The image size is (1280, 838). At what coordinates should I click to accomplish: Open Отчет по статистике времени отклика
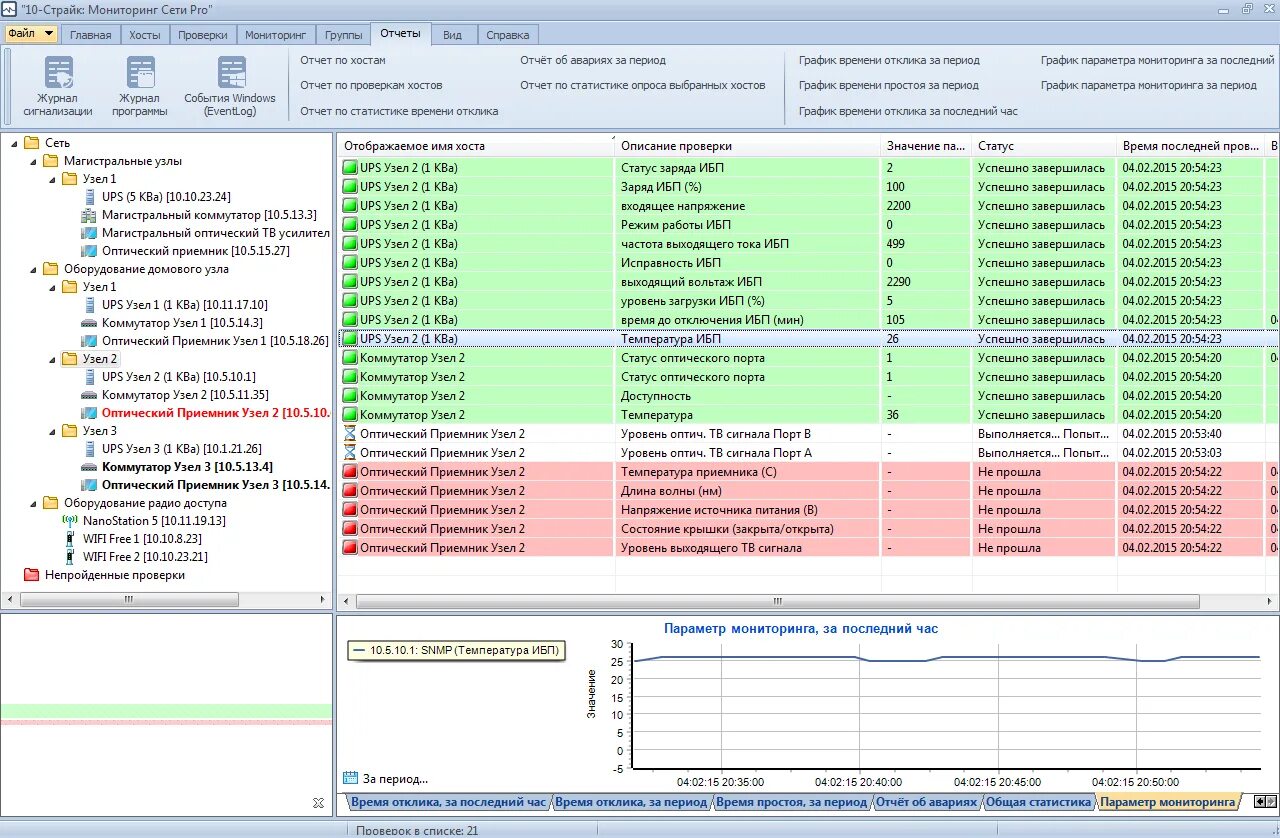click(399, 111)
